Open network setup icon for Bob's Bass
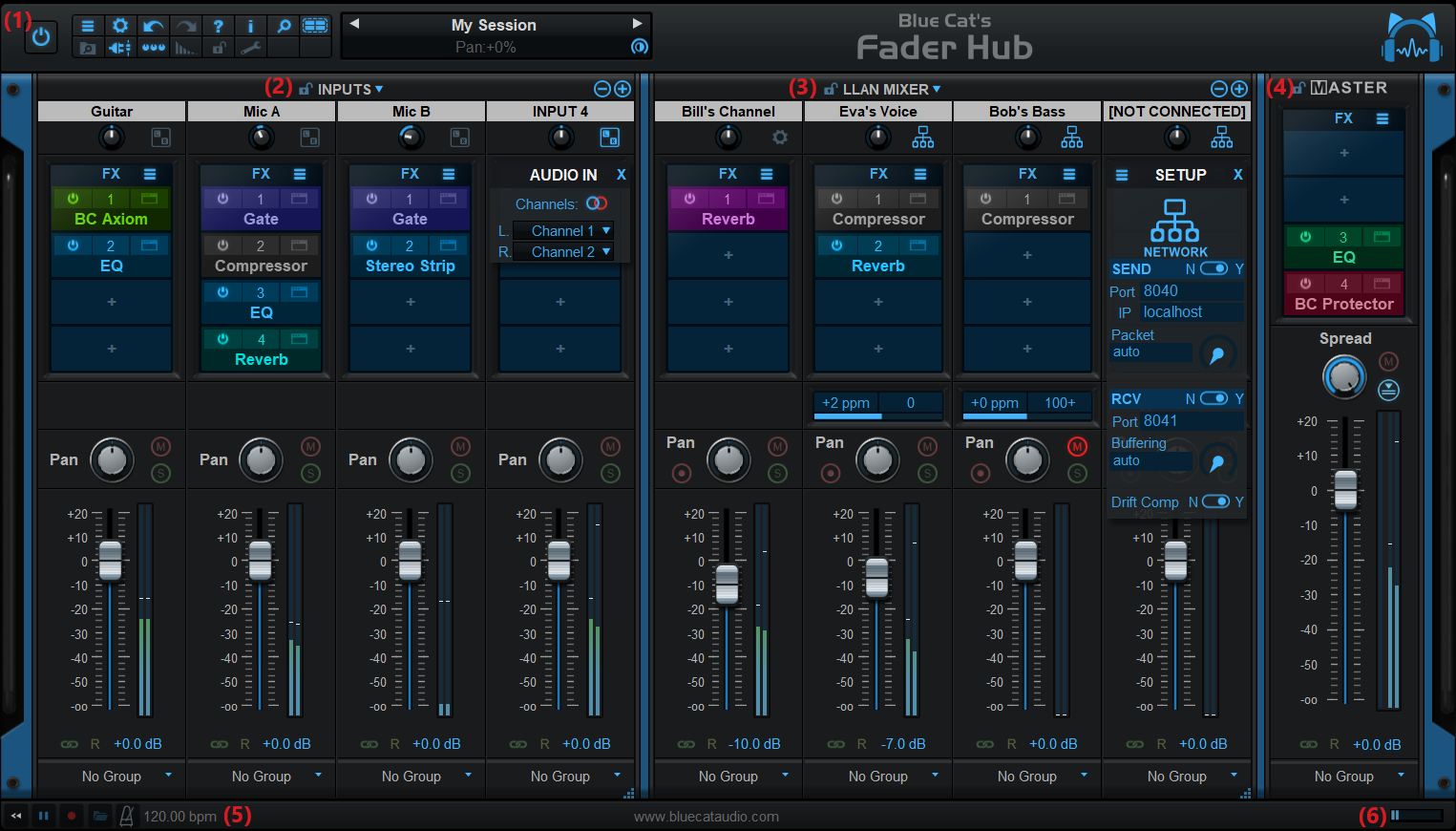1456x831 pixels. (x=1072, y=138)
